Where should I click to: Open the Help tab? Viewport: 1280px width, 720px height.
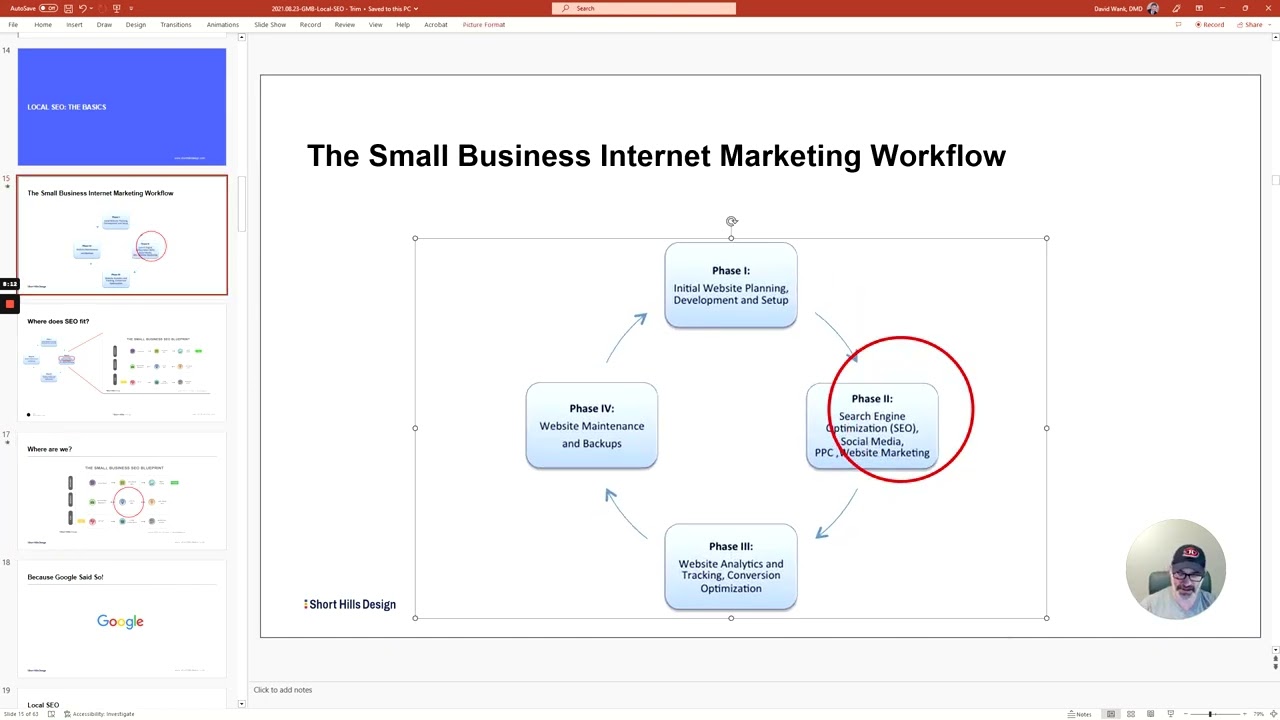tap(403, 24)
